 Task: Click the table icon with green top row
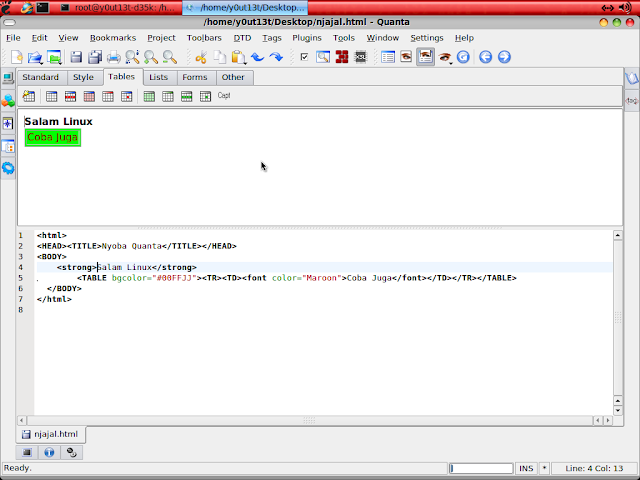pos(168,96)
